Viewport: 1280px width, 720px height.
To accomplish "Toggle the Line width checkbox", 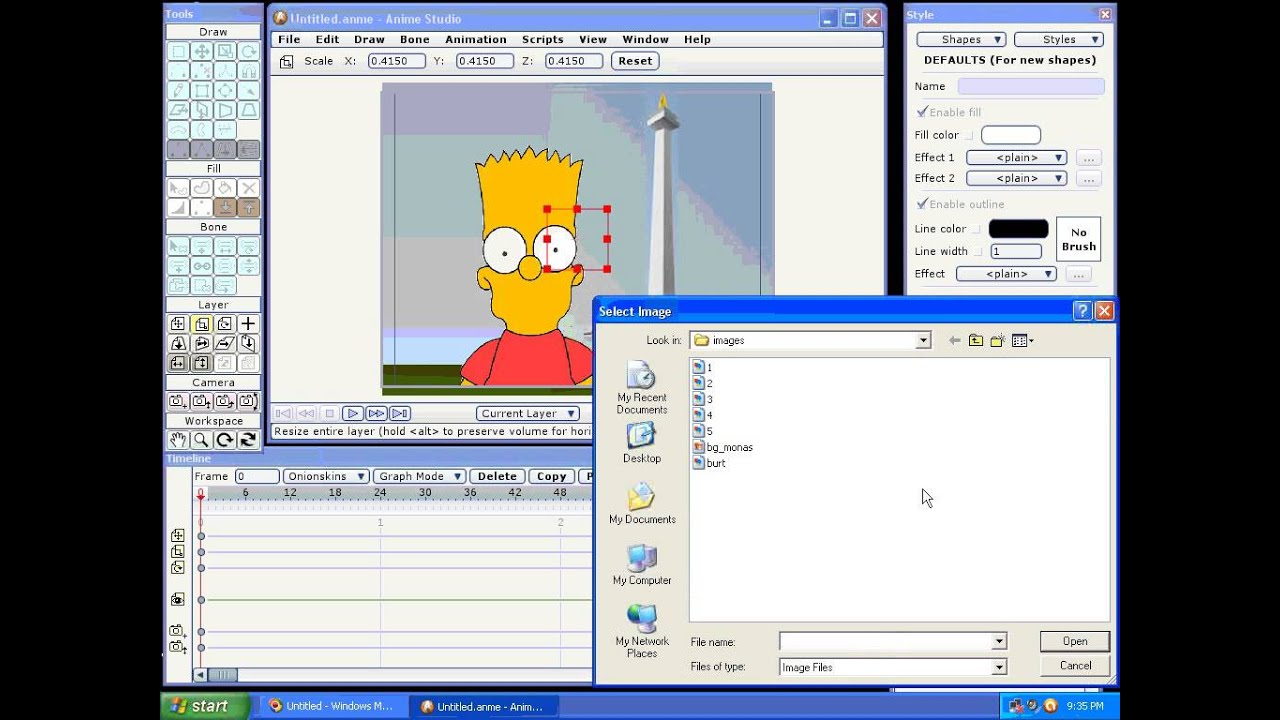I will pos(978,251).
